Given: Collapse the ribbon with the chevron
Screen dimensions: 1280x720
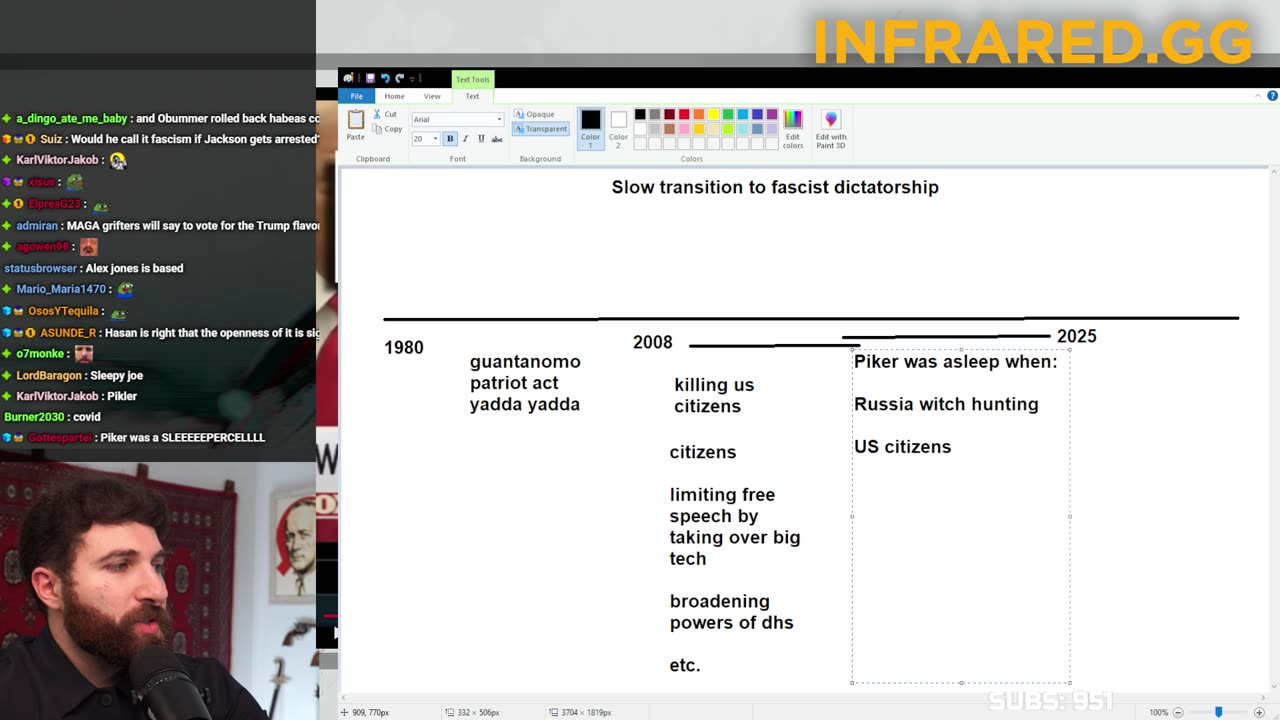Looking at the screenshot, I should click(1258, 96).
